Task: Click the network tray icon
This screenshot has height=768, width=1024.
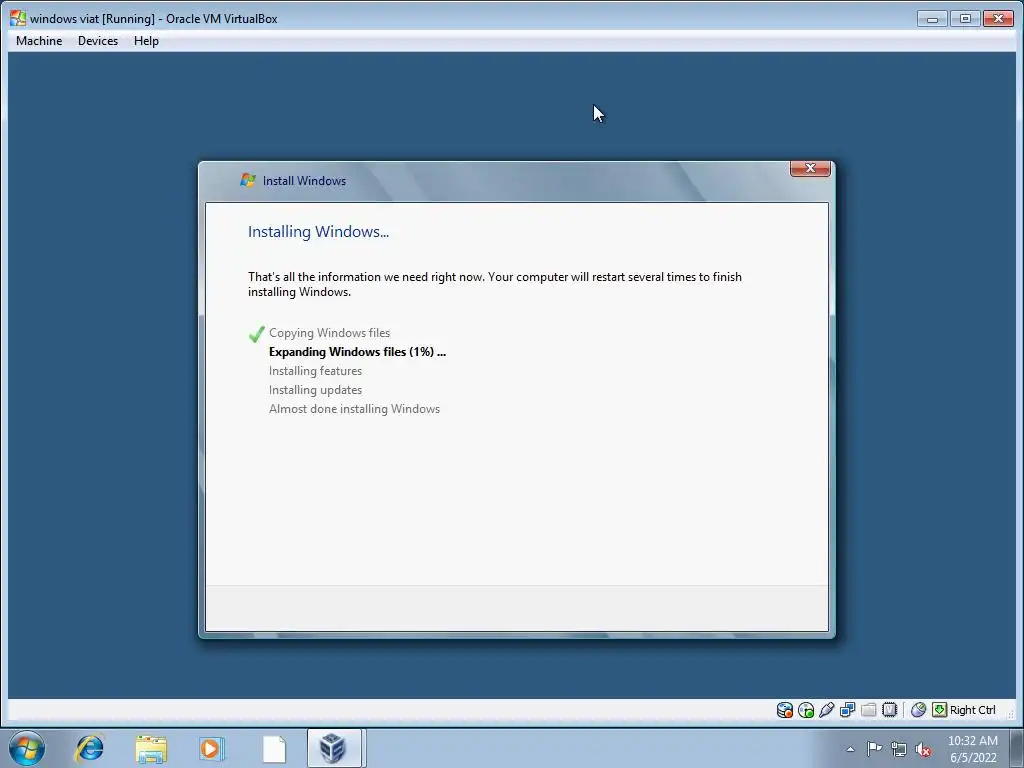Action: click(x=899, y=749)
